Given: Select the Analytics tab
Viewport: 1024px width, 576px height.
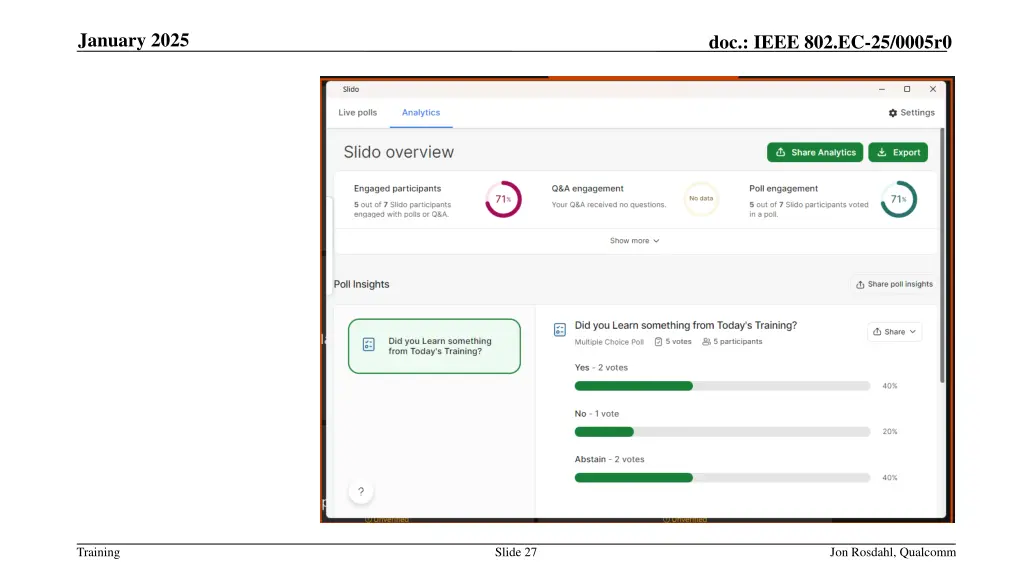Looking at the screenshot, I should click(421, 112).
